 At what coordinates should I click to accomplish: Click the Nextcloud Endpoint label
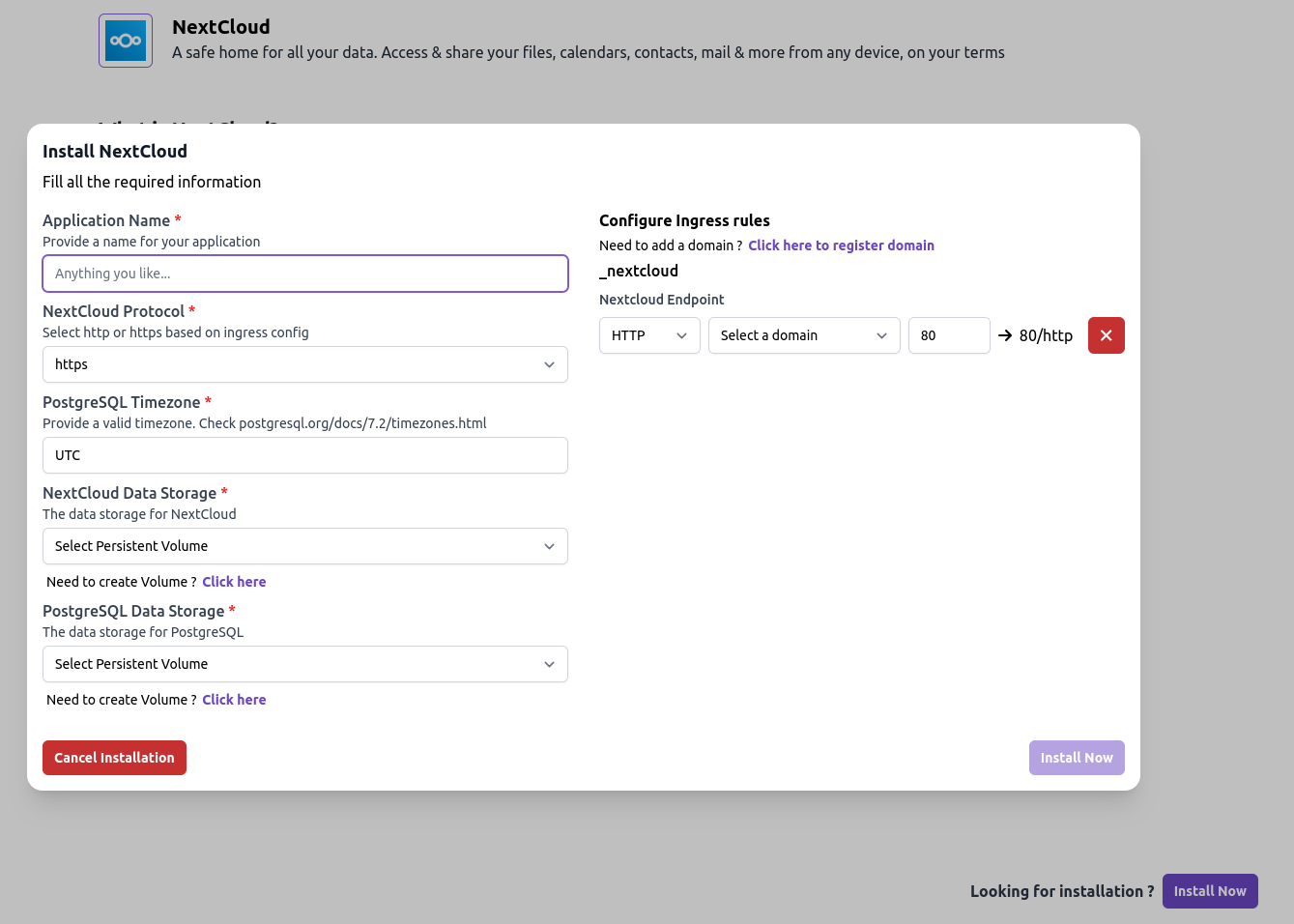point(662,300)
